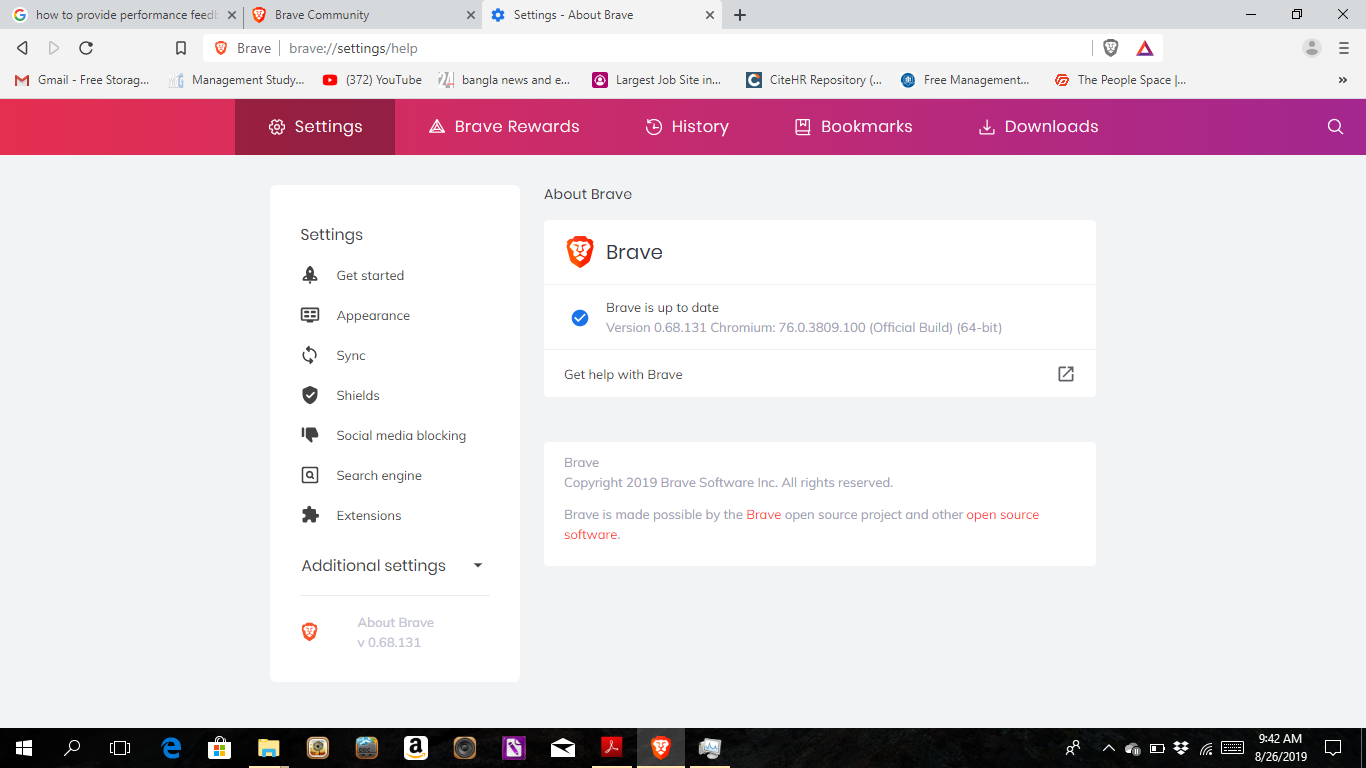Open the touch keyboard tray icon
The height and width of the screenshot is (768, 1366).
[1232, 748]
